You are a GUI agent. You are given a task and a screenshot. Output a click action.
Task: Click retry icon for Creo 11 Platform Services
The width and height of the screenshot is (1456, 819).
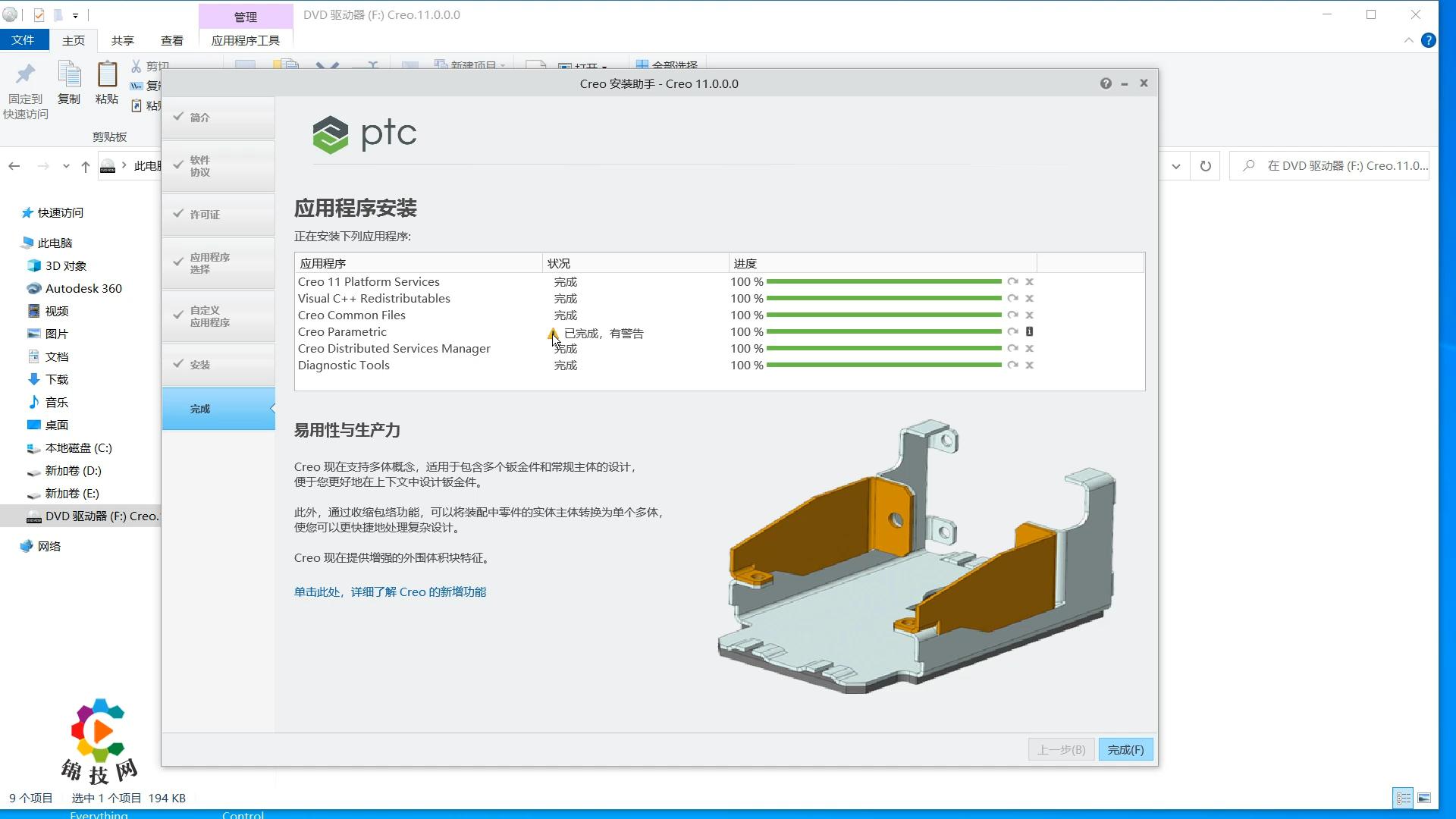(1012, 281)
